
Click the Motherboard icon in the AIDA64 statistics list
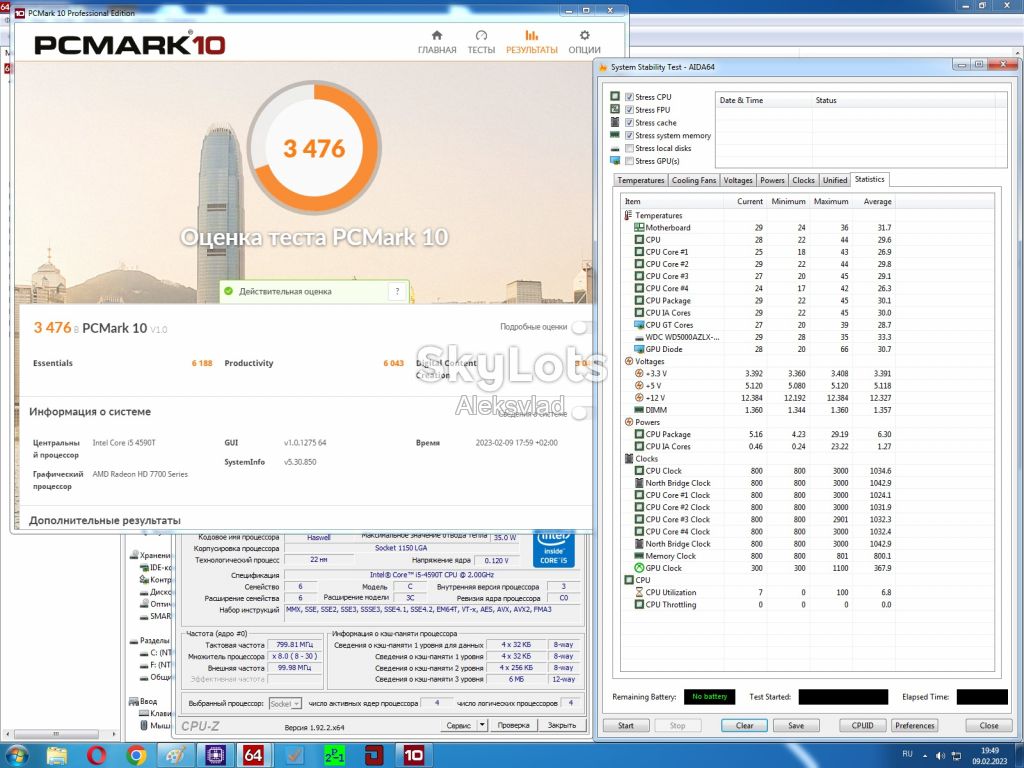click(x=639, y=228)
